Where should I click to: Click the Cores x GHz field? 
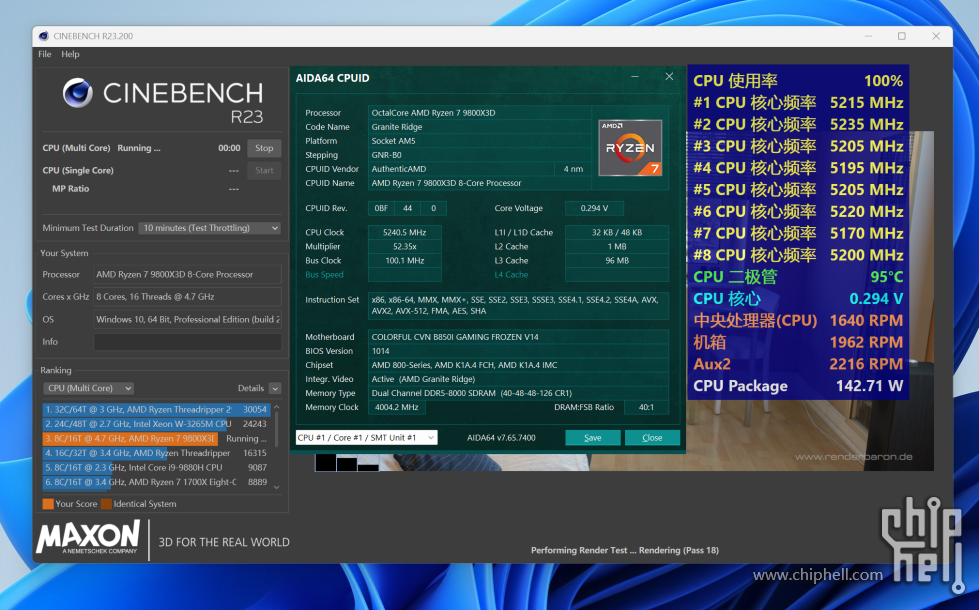187,297
